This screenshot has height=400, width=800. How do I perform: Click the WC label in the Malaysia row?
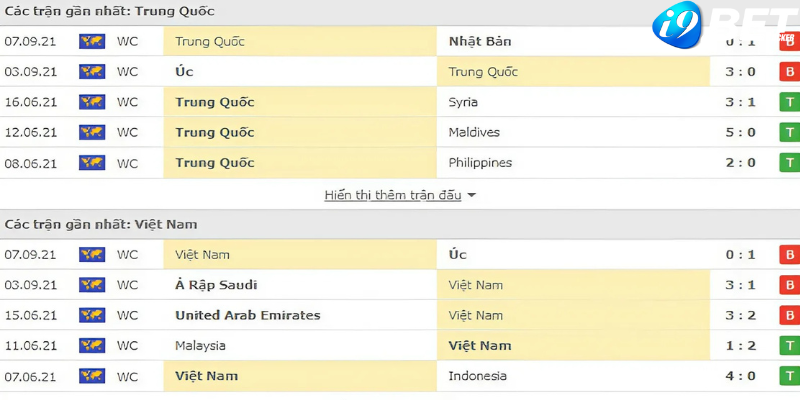127,346
